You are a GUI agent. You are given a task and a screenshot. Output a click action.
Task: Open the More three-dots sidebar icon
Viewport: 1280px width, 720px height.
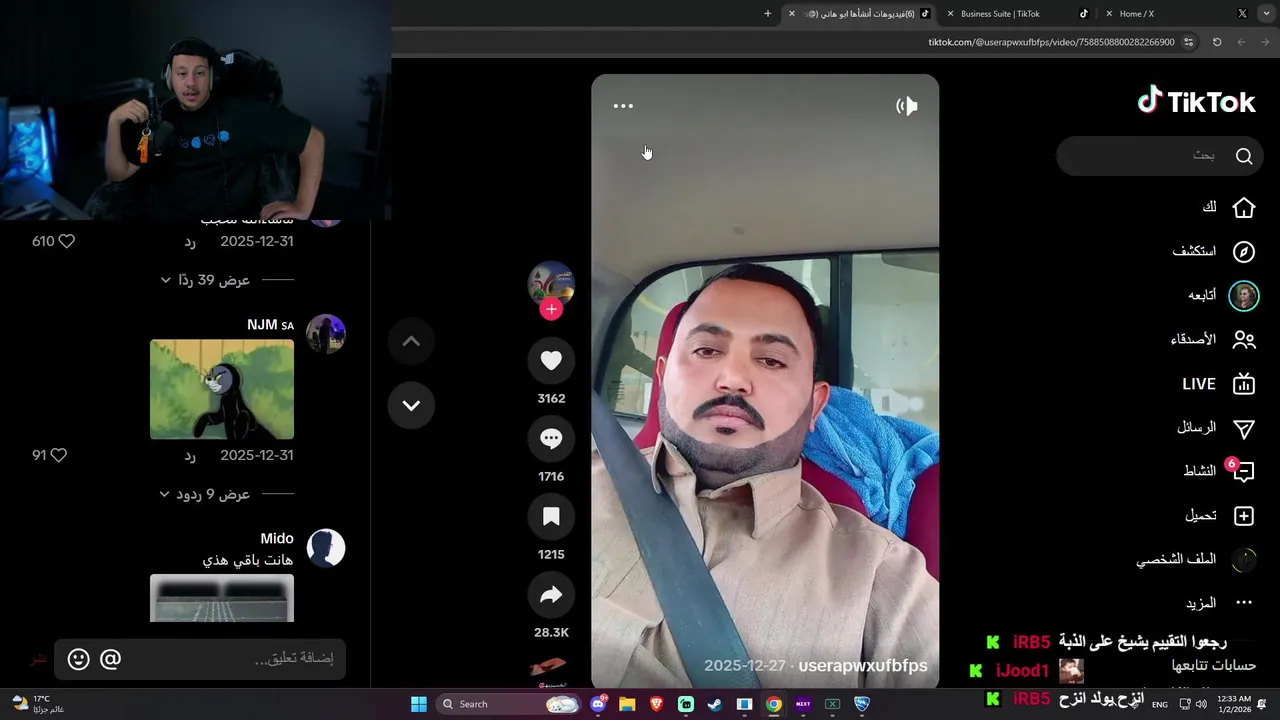(x=1244, y=603)
